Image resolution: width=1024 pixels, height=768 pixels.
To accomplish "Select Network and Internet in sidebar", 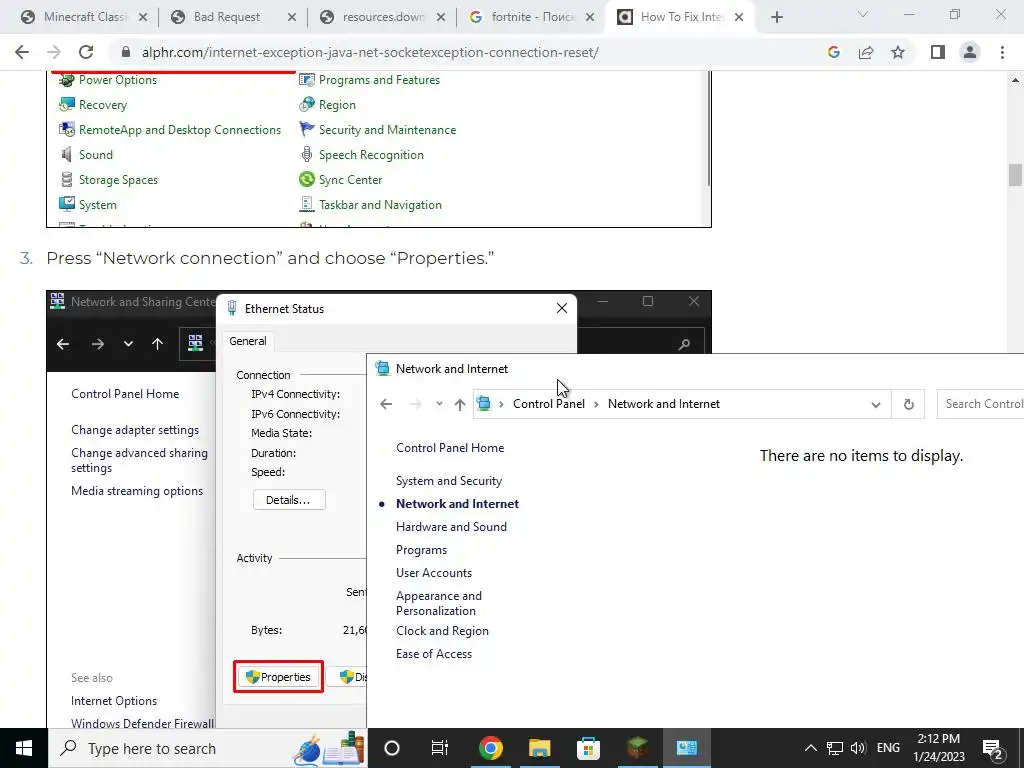I will click(x=457, y=504).
